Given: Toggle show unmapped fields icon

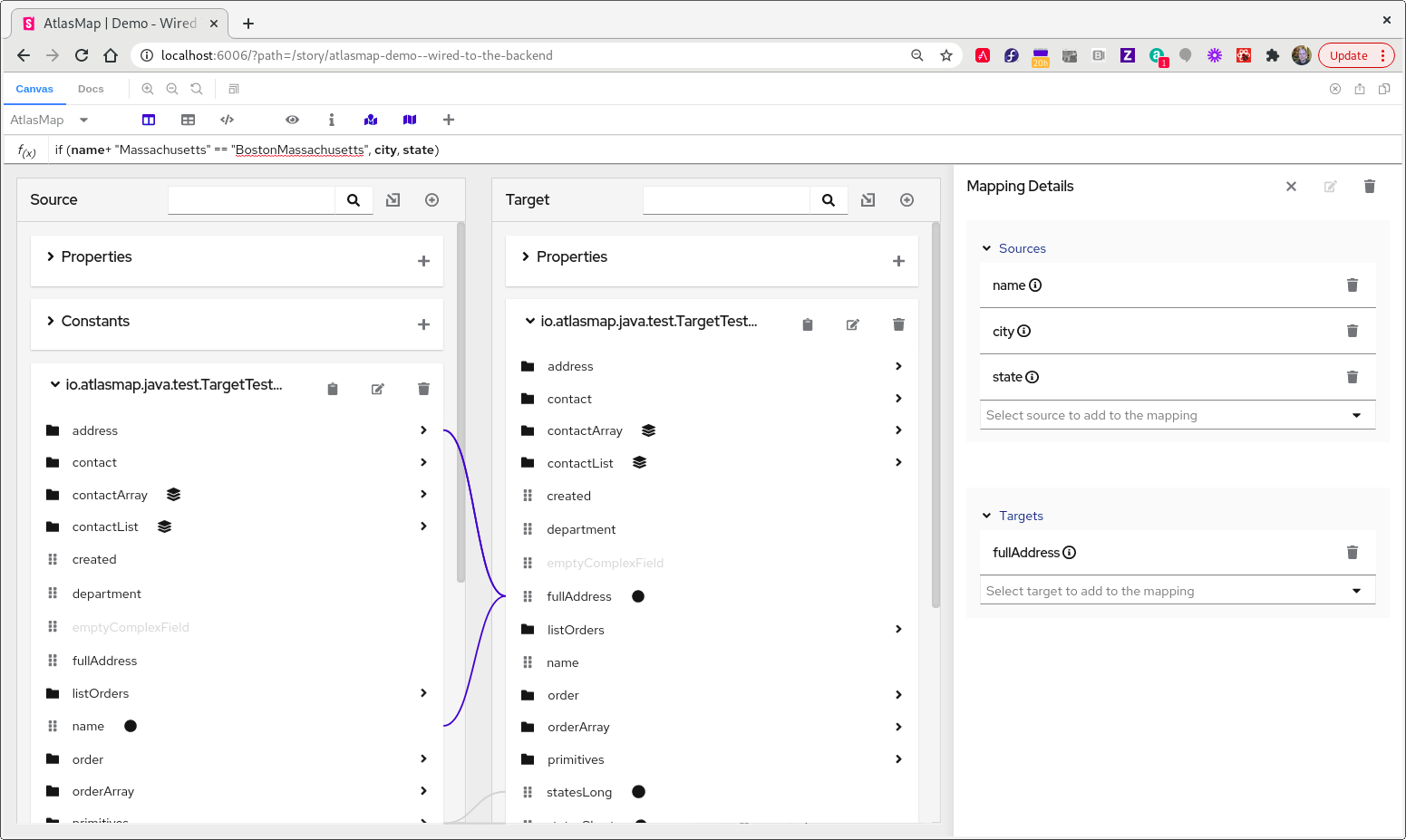Looking at the screenshot, I should coord(410,120).
